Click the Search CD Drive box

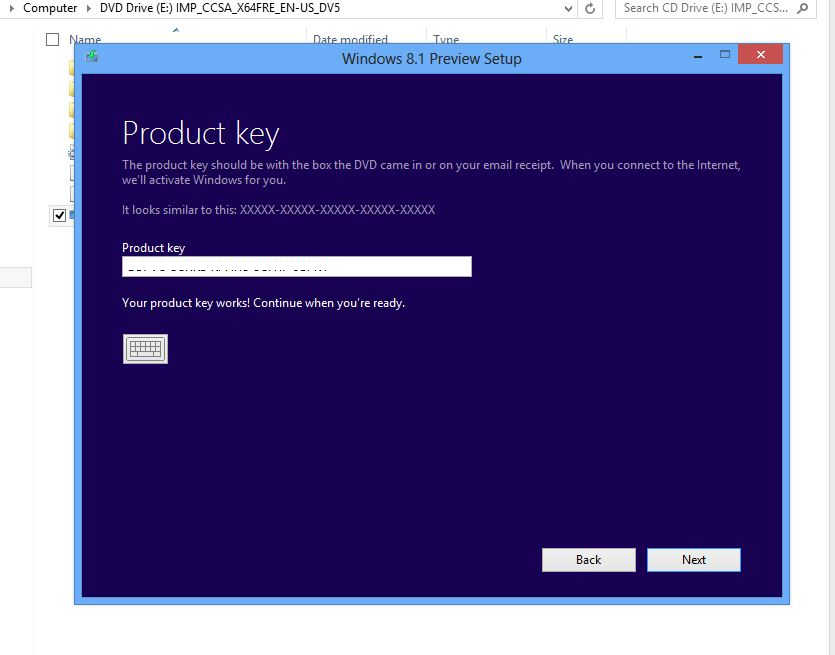705,8
